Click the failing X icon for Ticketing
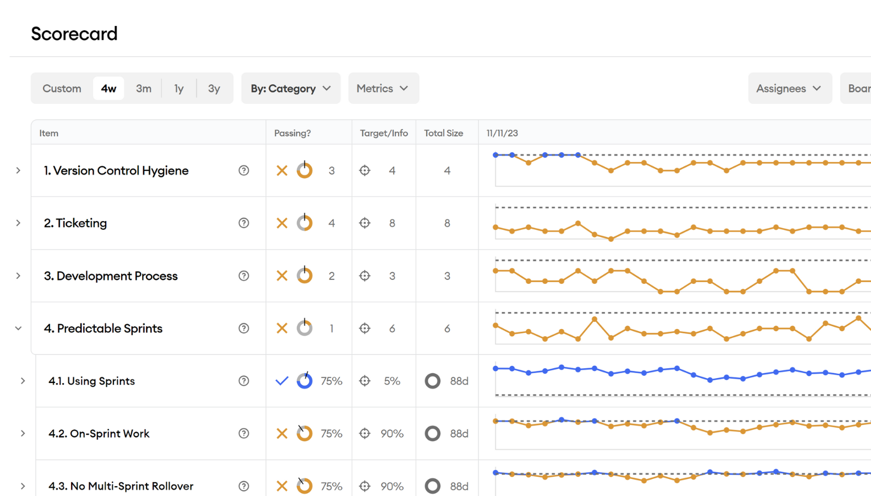This screenshot has width=871, height=496. (x=282, y=223)
